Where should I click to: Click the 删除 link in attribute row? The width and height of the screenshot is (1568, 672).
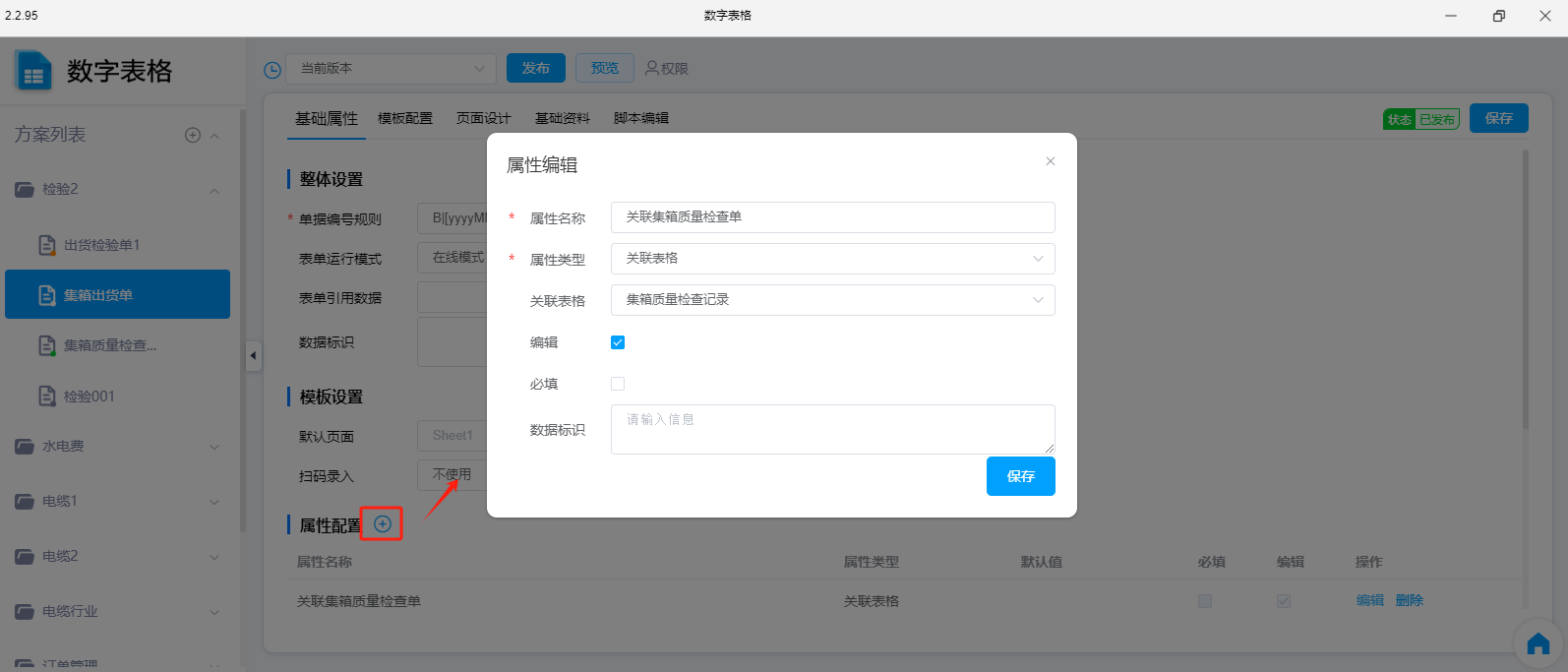pyautogui.click(x=1409, y=600)
